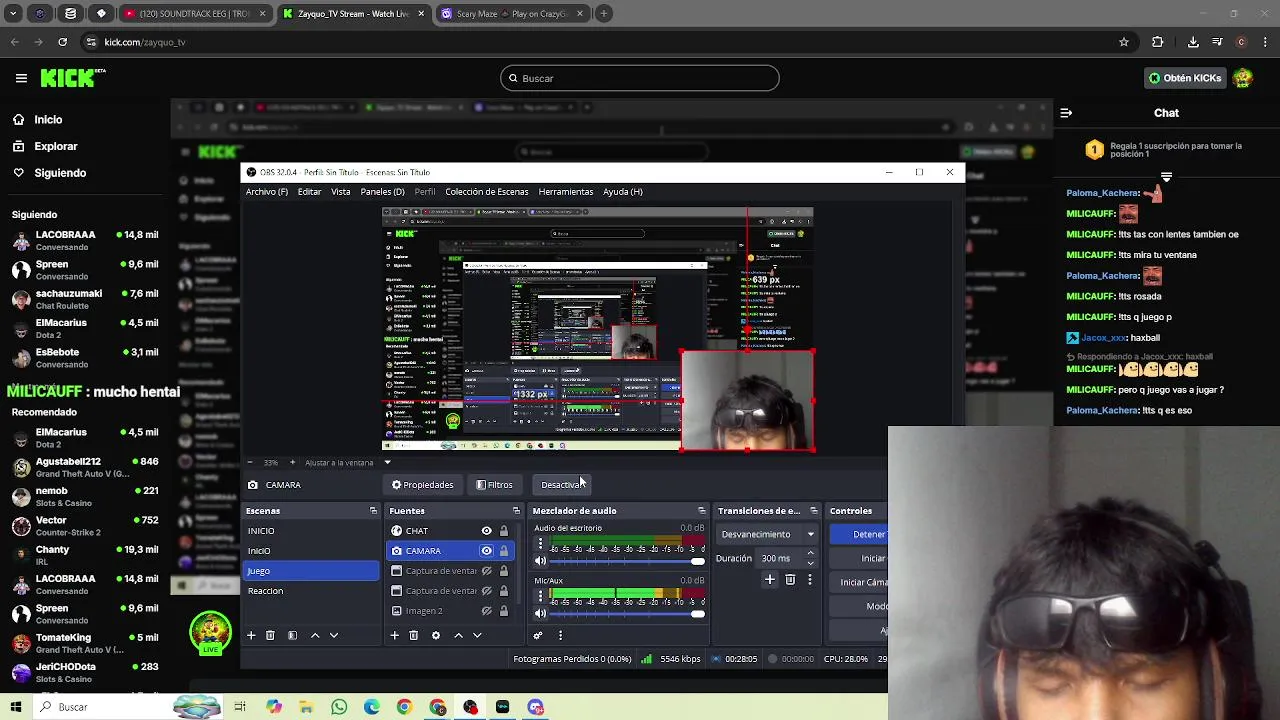Click the Propiedades button in OBS
Viewport: 1280px width, 720px height.
pos(423,485)
